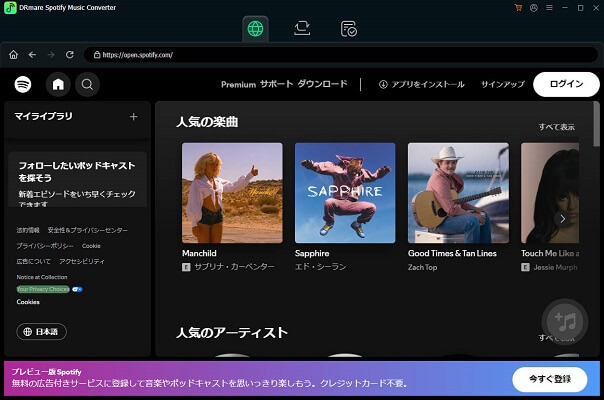This screenshot has width=604, height=400.
Task: Open Good Times & Tan Lines cover
Action: tap(458, 193)
